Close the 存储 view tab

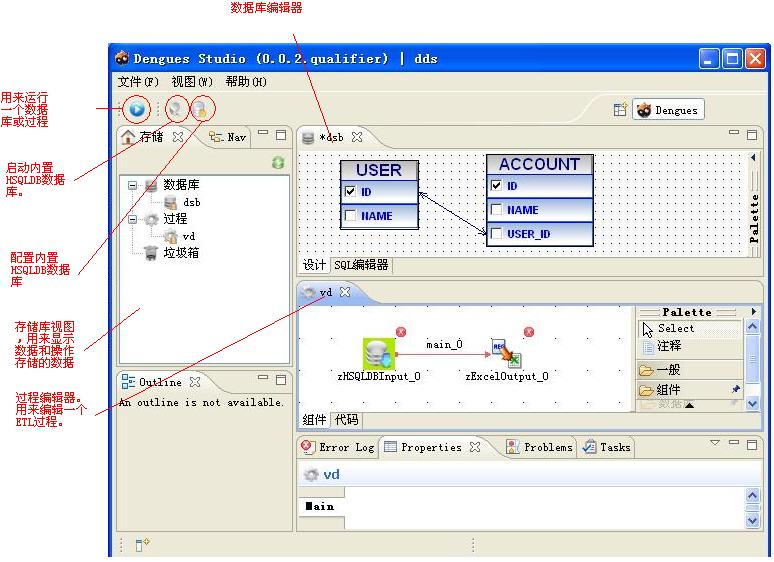178,137
